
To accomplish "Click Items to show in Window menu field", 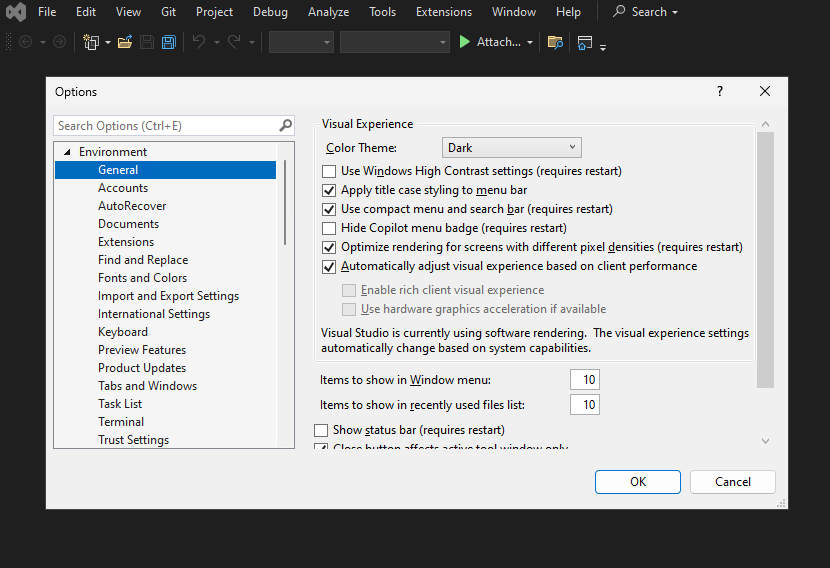I will [x=585, y=380].
